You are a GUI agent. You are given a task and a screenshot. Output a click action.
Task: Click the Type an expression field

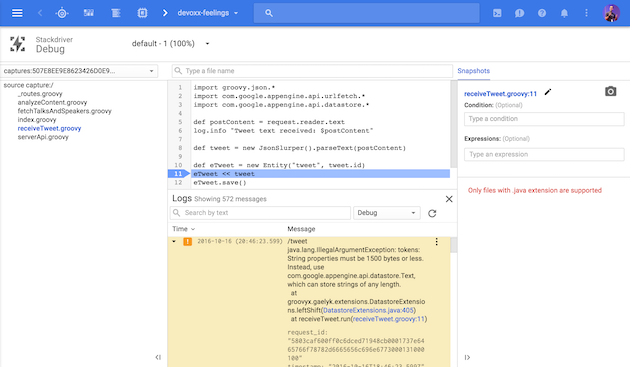tap(544, 154)
